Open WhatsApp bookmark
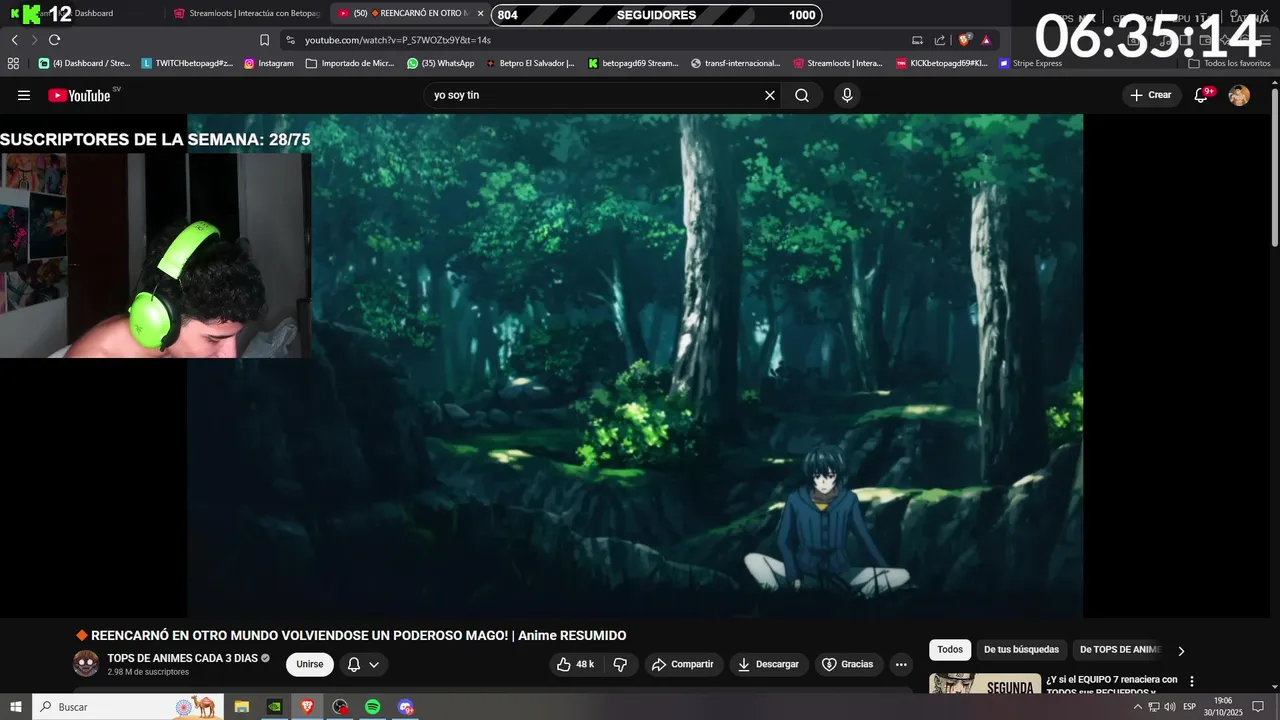1280x720 pixels. point(441,63)
